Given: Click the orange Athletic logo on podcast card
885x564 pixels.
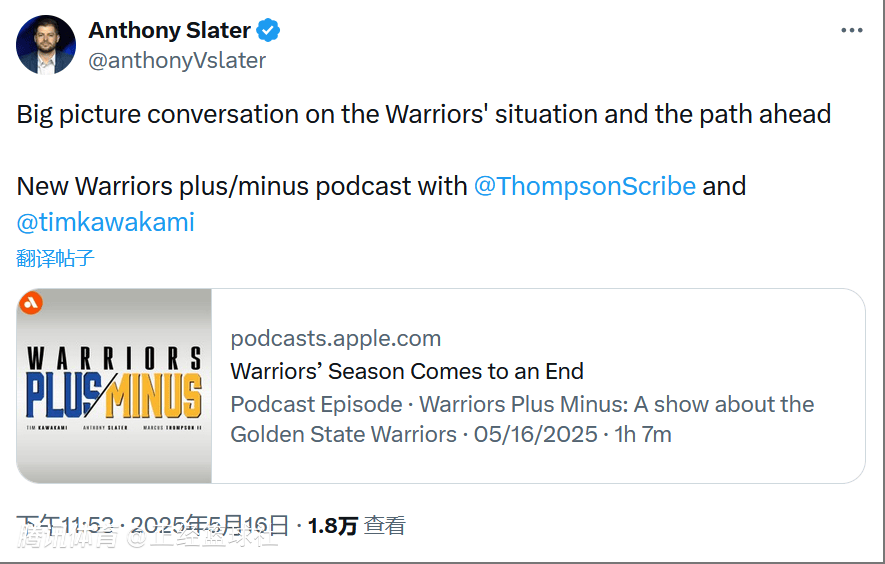Looking at the screenshot, I should point(31,303).
